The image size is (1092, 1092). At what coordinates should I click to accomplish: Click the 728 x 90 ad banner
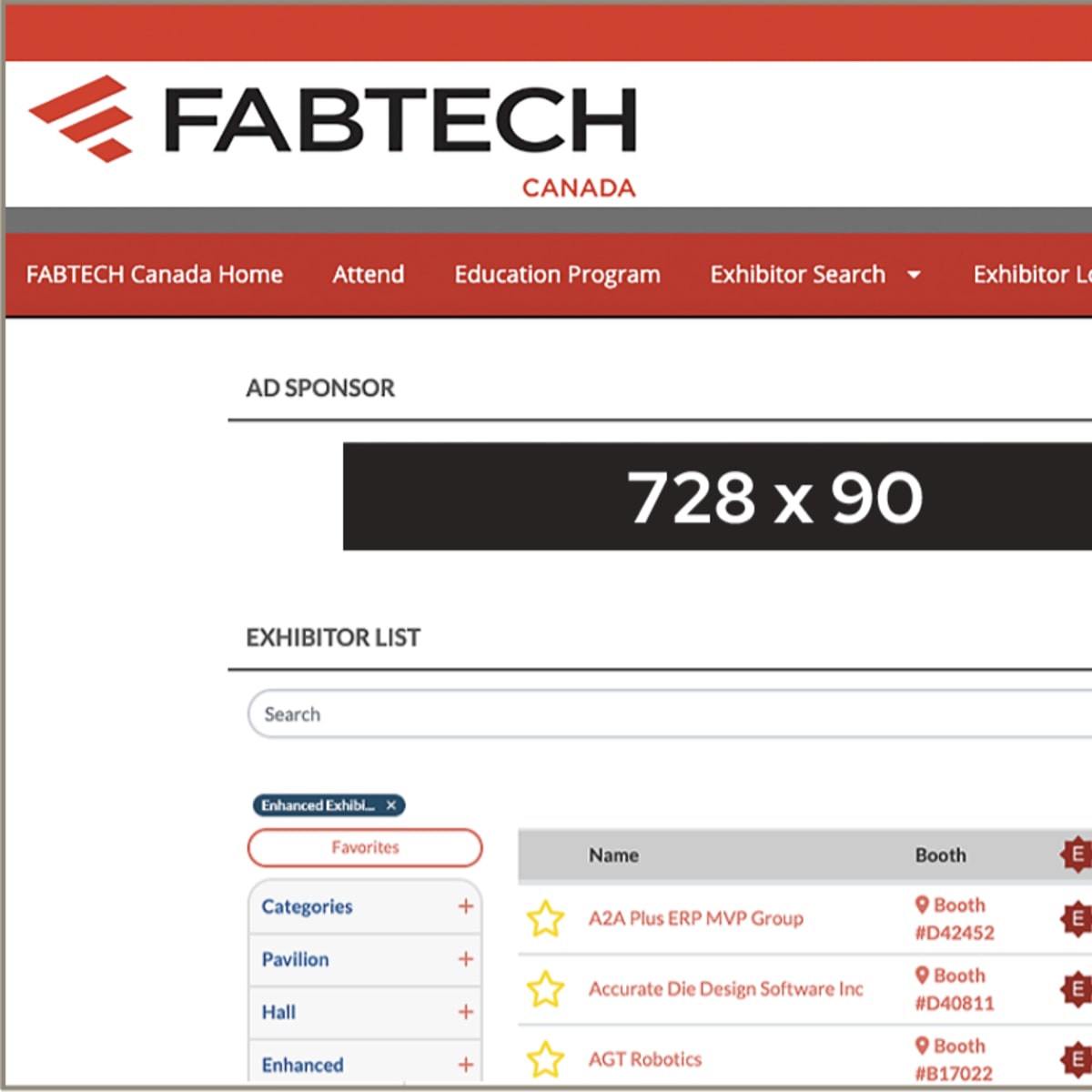coord(717,497)
